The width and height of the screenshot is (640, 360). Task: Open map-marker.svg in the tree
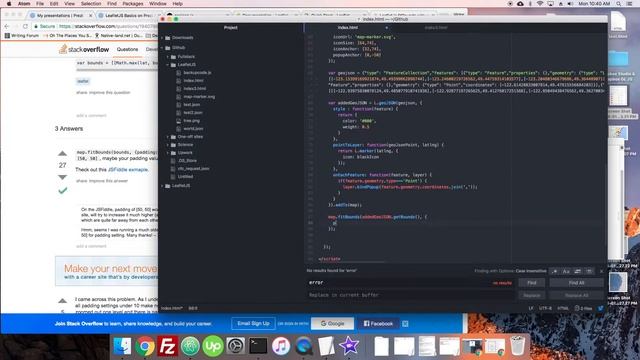(x=196, y=97)
